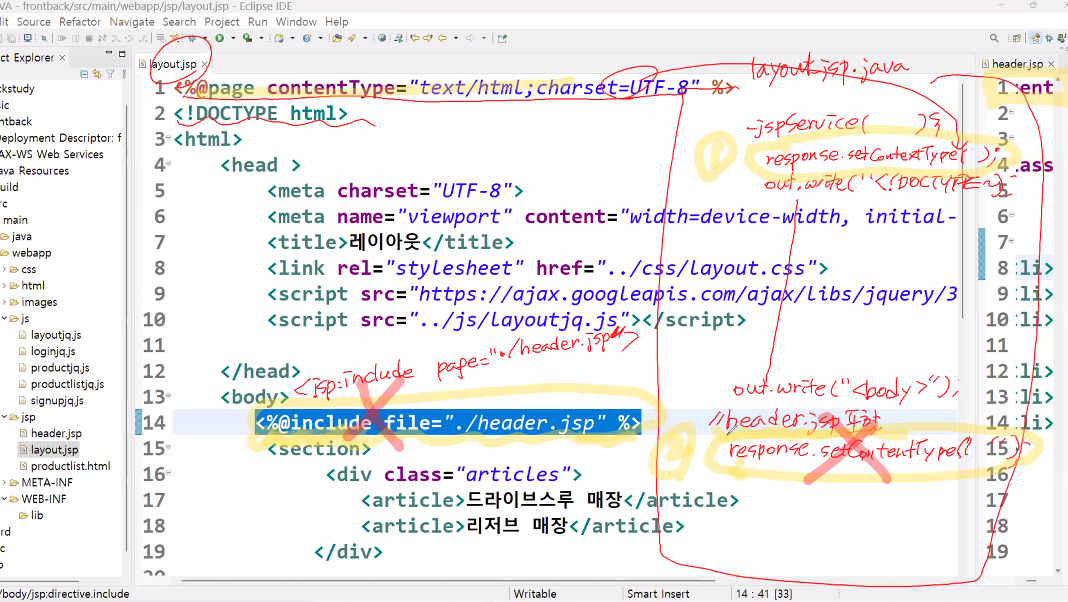The image size is (1068, 602).
Task: Open the Navigate menu
Action: click(x=131, y=22)
